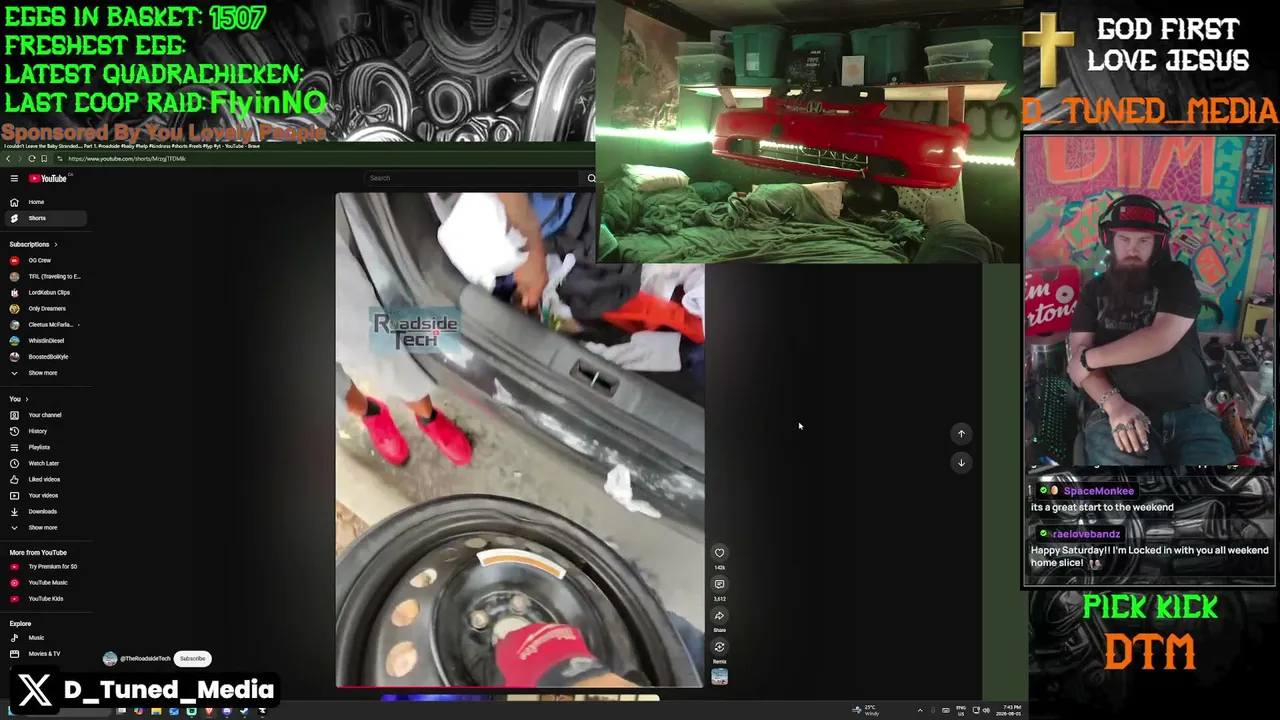Click the browser bookmark icon
1280x720 pixels.
[x=44, y=159]
